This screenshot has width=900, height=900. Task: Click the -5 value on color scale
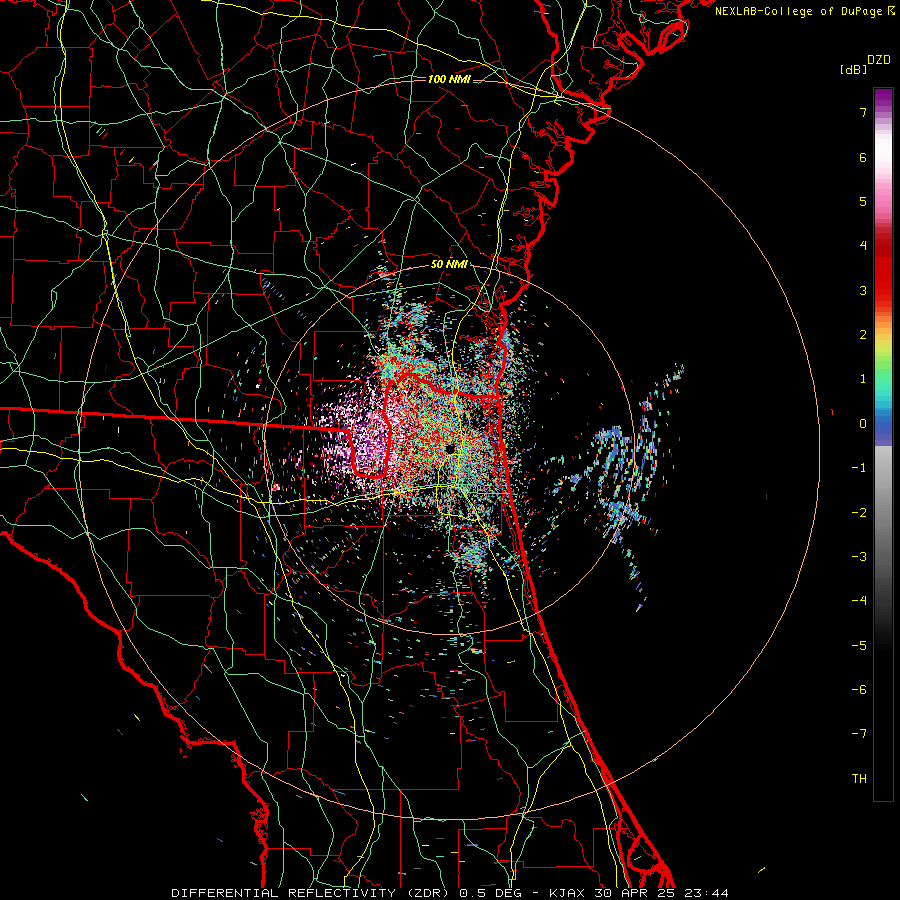(x=859, y=646)
